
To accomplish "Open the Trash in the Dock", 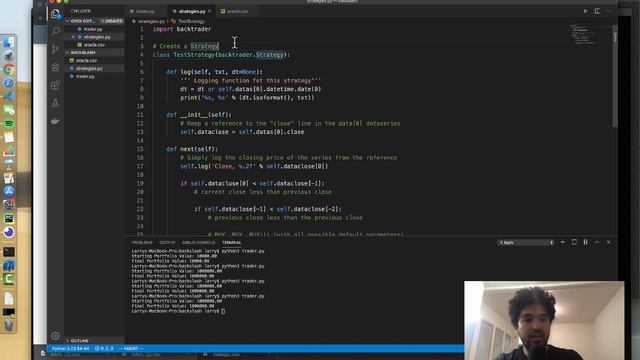I will coord(9,325).
